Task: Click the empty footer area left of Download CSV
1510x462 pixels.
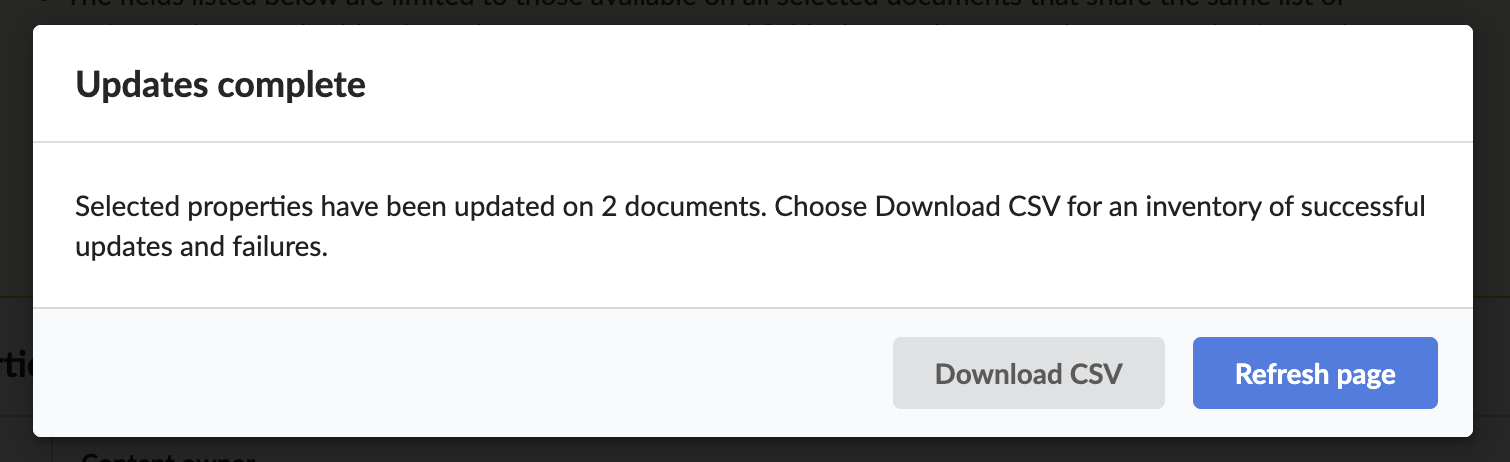Action: 460,373
